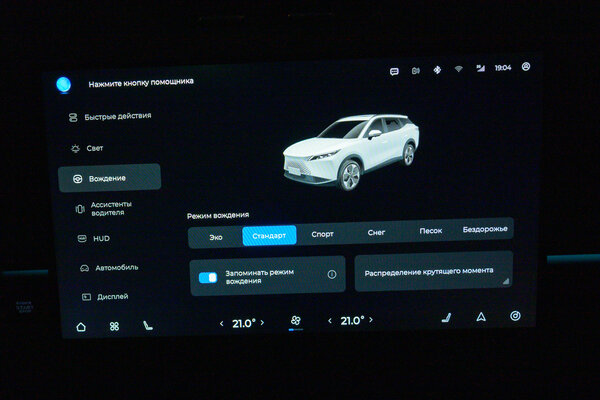Open Быстрые действия menu
The height and width of the screenshot is (400, 600).
click(x=110, y=117)
